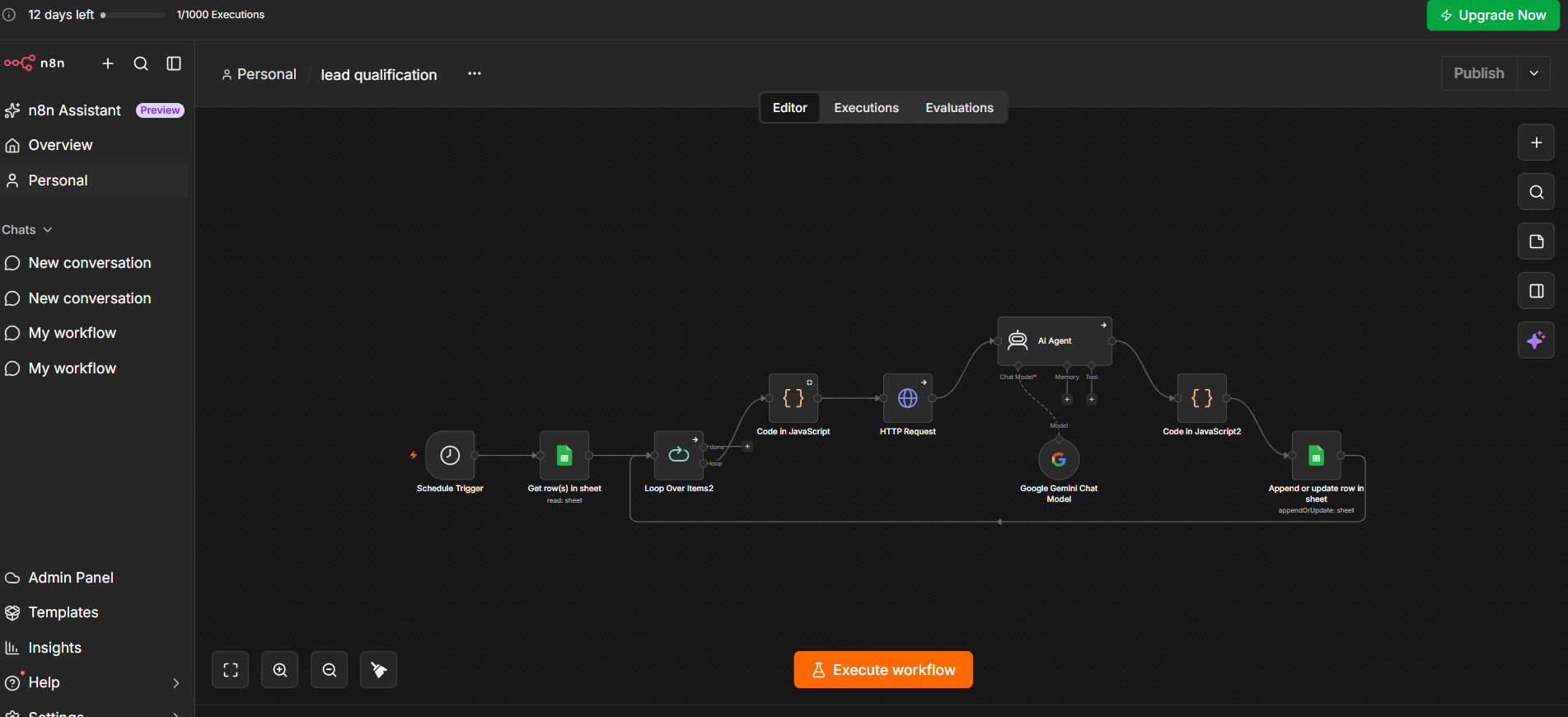The width and height of the screenshot is (1568, 717).
Task: Collapse the Chats section
Action: pyautogui.click(x=27, y=230)
